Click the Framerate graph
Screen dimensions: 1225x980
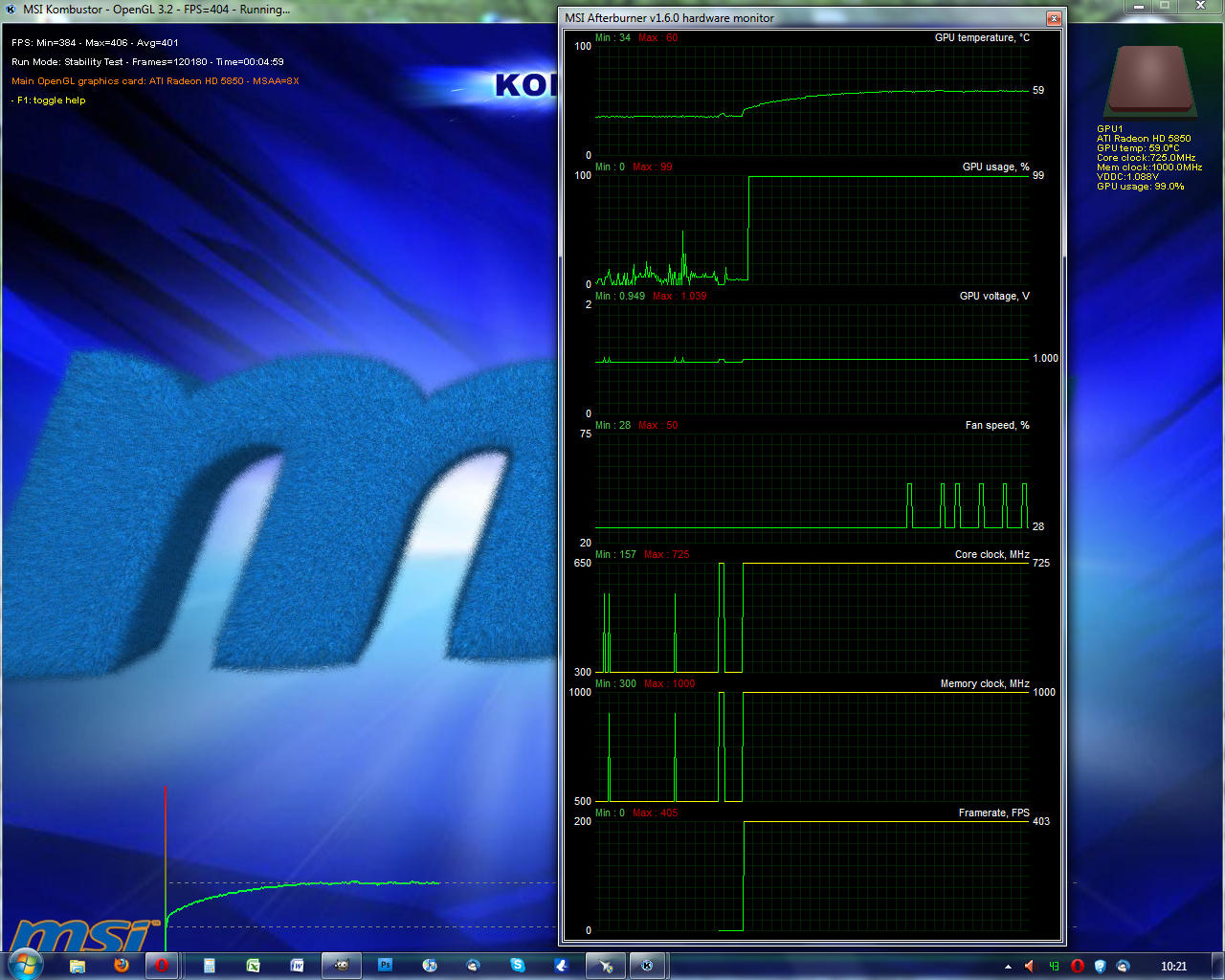coord(812,876)
